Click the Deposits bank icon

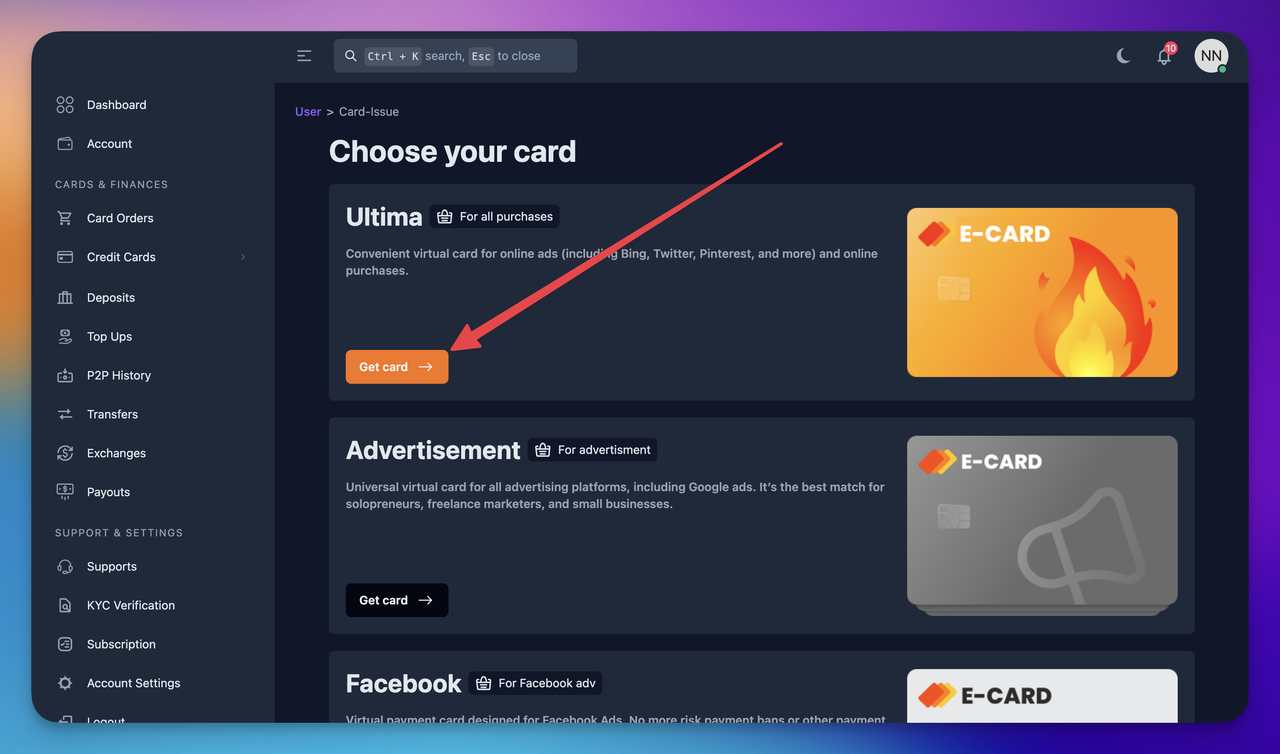(x=65, y=297)
